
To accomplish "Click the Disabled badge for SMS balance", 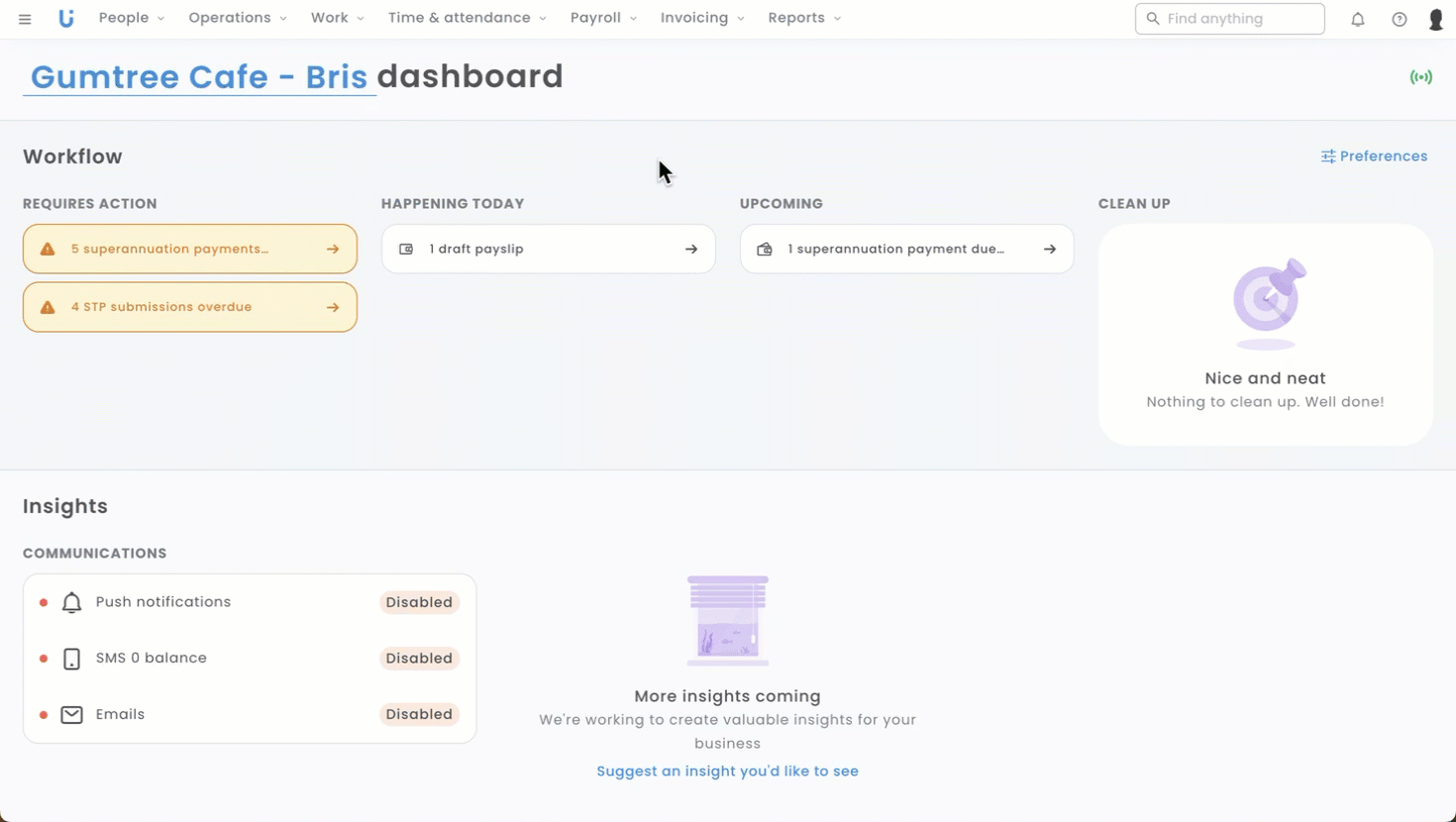I will tap(419, 659).
